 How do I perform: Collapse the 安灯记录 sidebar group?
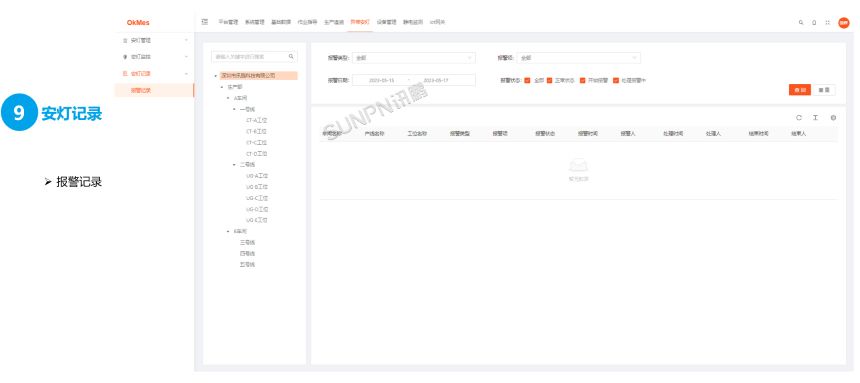pos(186,73)
